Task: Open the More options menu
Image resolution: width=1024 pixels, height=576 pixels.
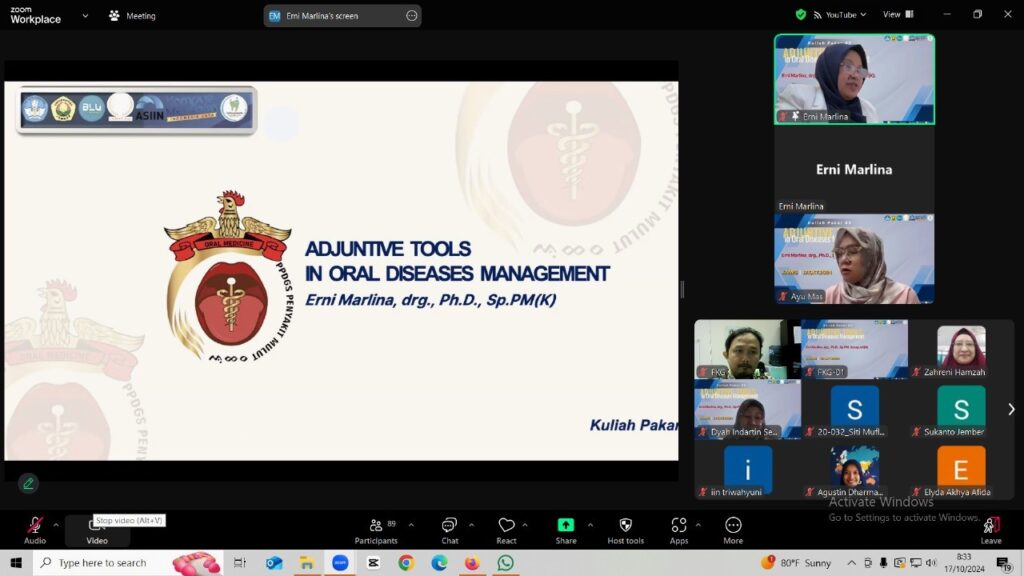Action: tap(733, 530)
